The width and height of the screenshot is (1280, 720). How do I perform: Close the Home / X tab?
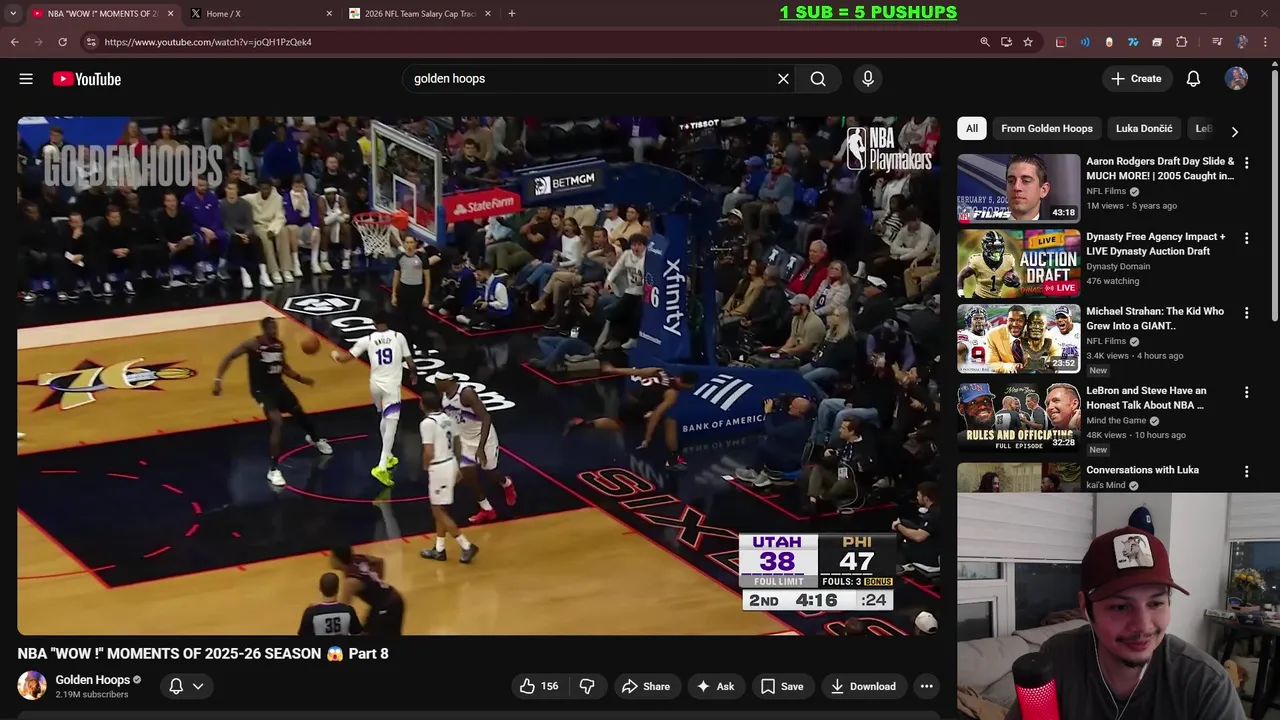pyautogui.click(x=329, y=14)
